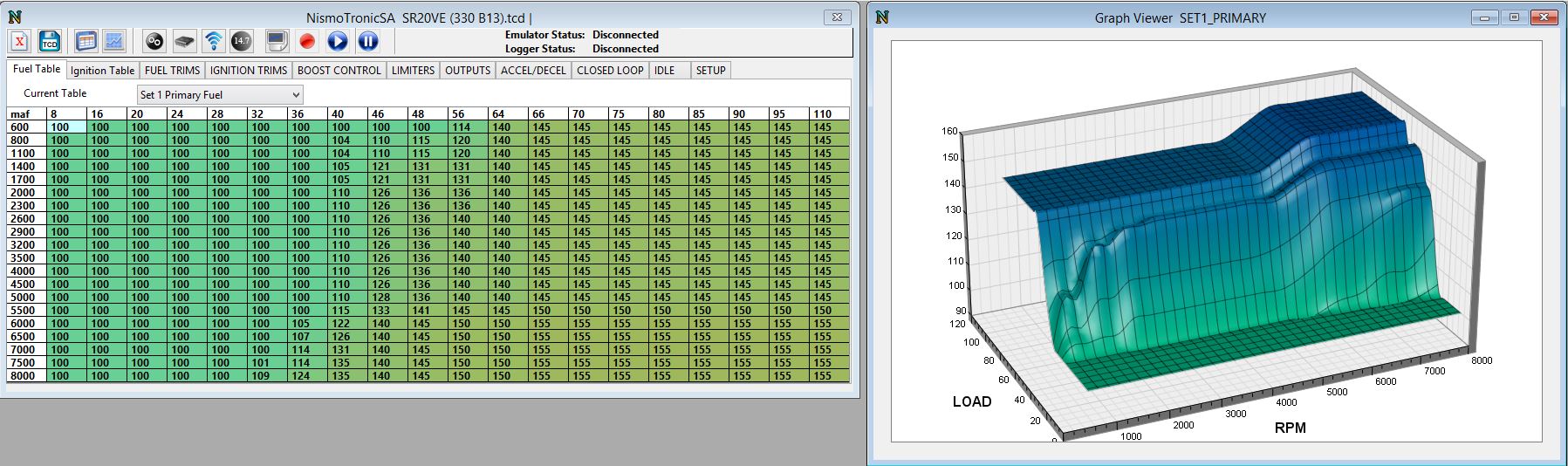1568x466 pixels.
Task: Click row header '5500'
Action: 27,310
